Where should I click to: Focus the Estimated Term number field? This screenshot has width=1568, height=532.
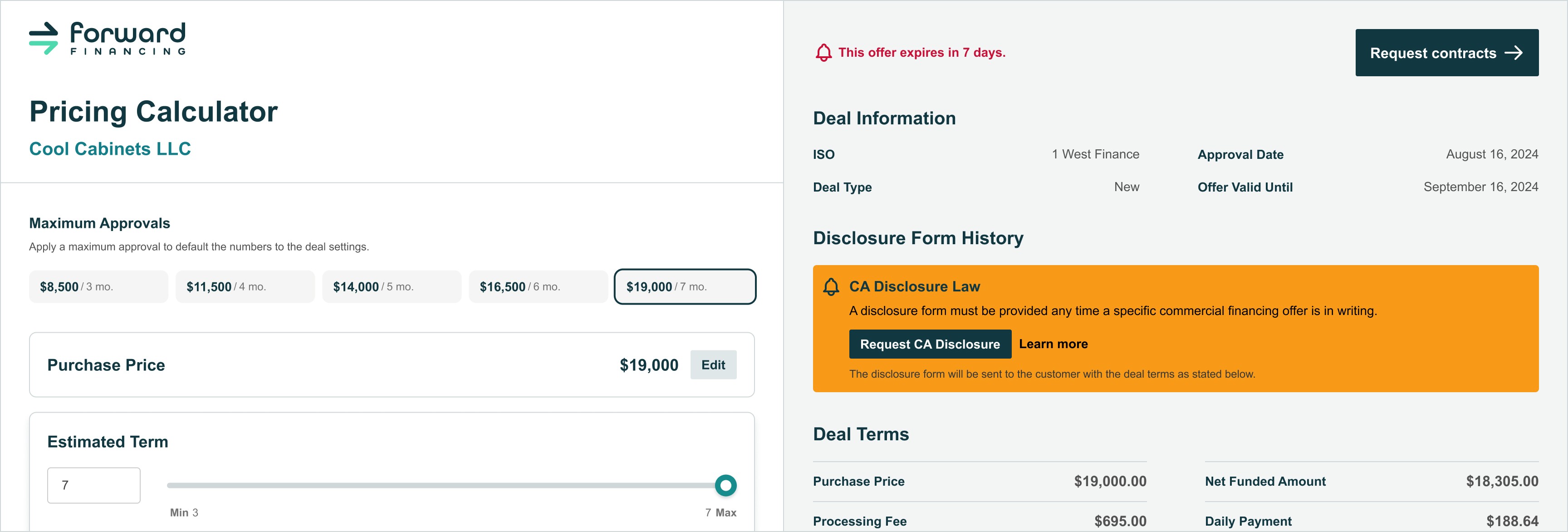pos(94,485)
